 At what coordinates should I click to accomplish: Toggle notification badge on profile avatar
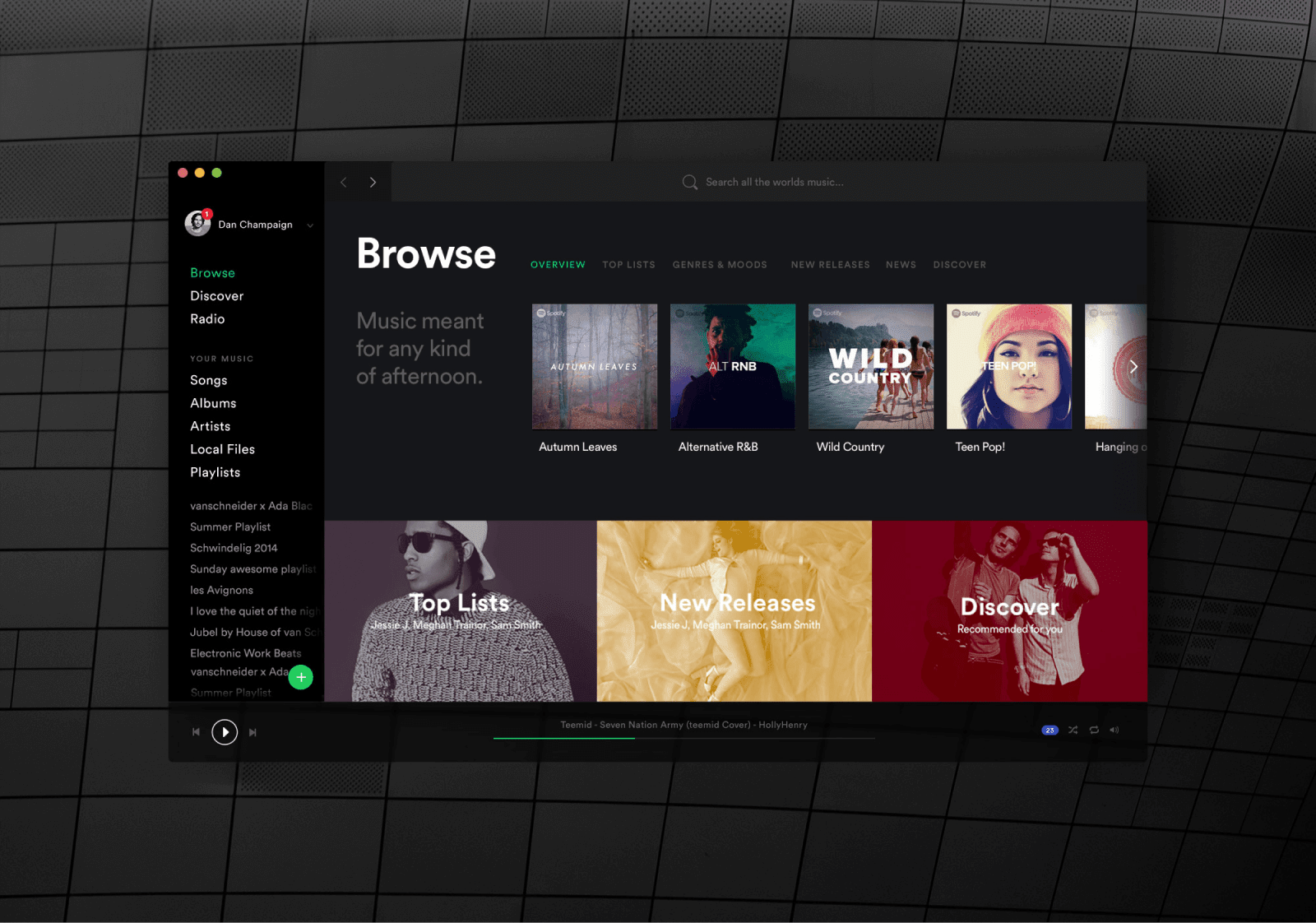(x=207, y=212)
